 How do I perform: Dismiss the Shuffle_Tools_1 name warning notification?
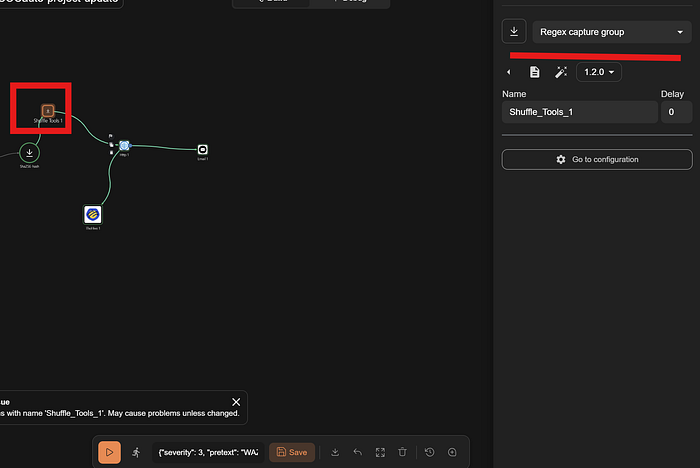pos(236,402)
